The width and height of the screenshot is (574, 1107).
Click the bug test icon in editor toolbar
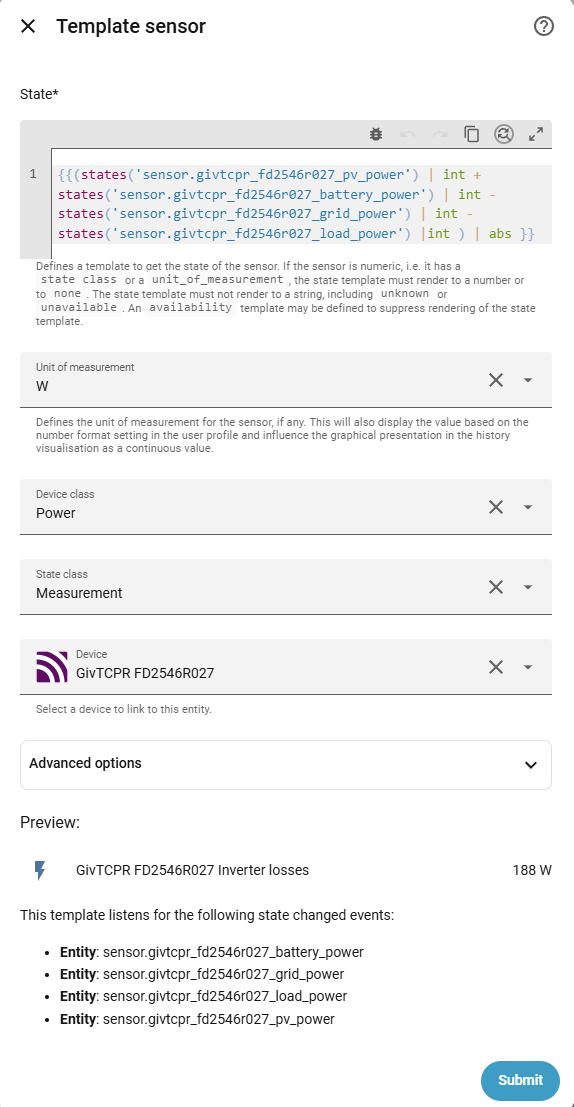376,134
